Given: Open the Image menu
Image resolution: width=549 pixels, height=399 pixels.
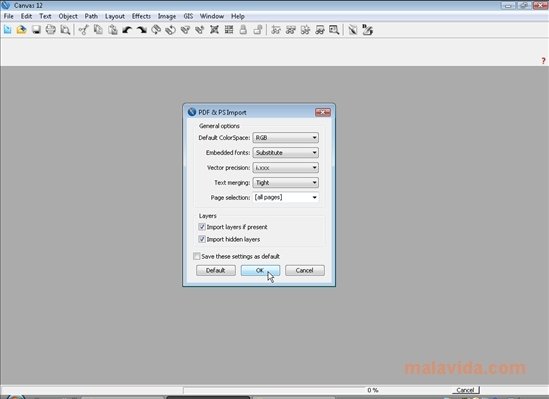Looking at the screenshot, I should [x=167, y=16].
